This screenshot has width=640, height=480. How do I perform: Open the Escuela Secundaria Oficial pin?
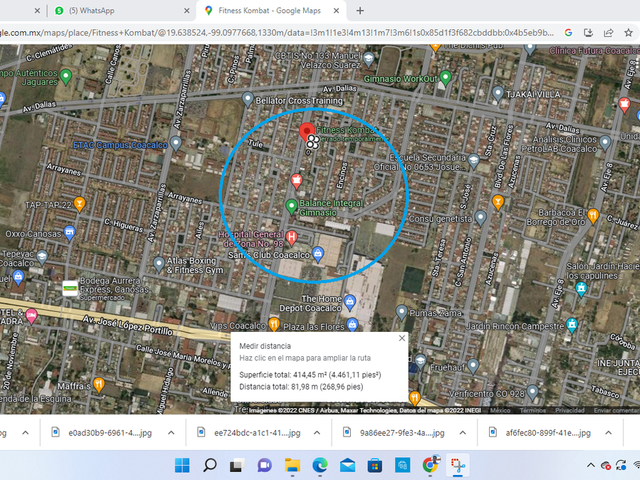(474, 161)
